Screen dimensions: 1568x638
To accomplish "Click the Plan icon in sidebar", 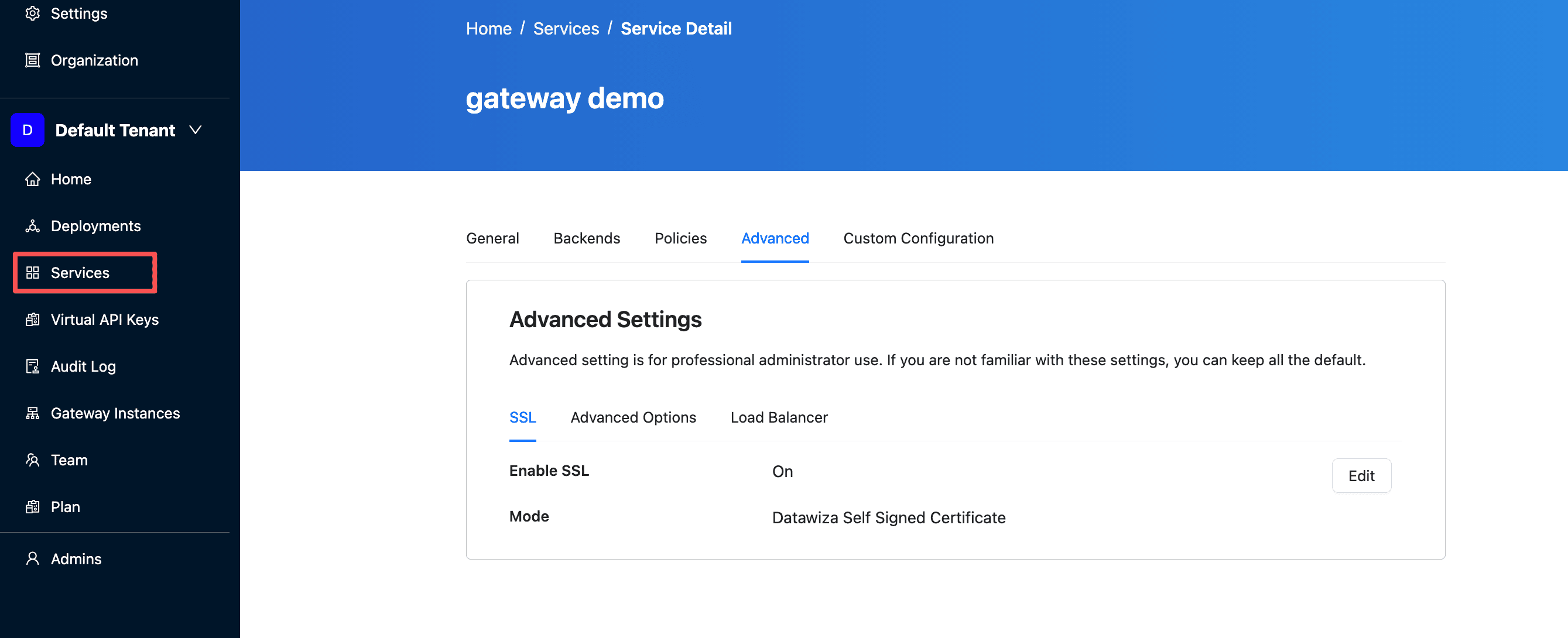I will pos(32,507).
